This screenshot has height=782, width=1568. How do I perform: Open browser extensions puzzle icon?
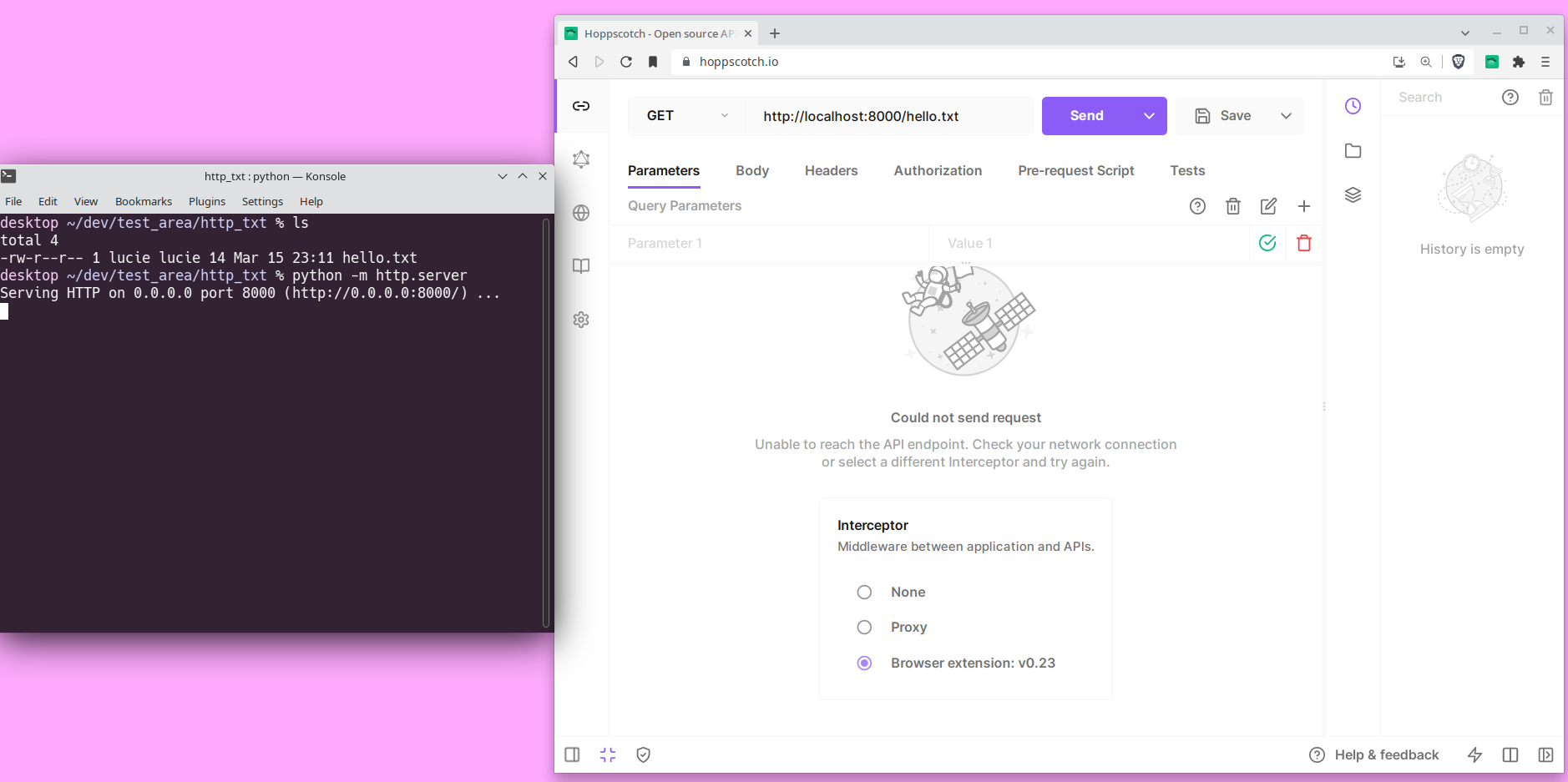[x=1519, y=62]
